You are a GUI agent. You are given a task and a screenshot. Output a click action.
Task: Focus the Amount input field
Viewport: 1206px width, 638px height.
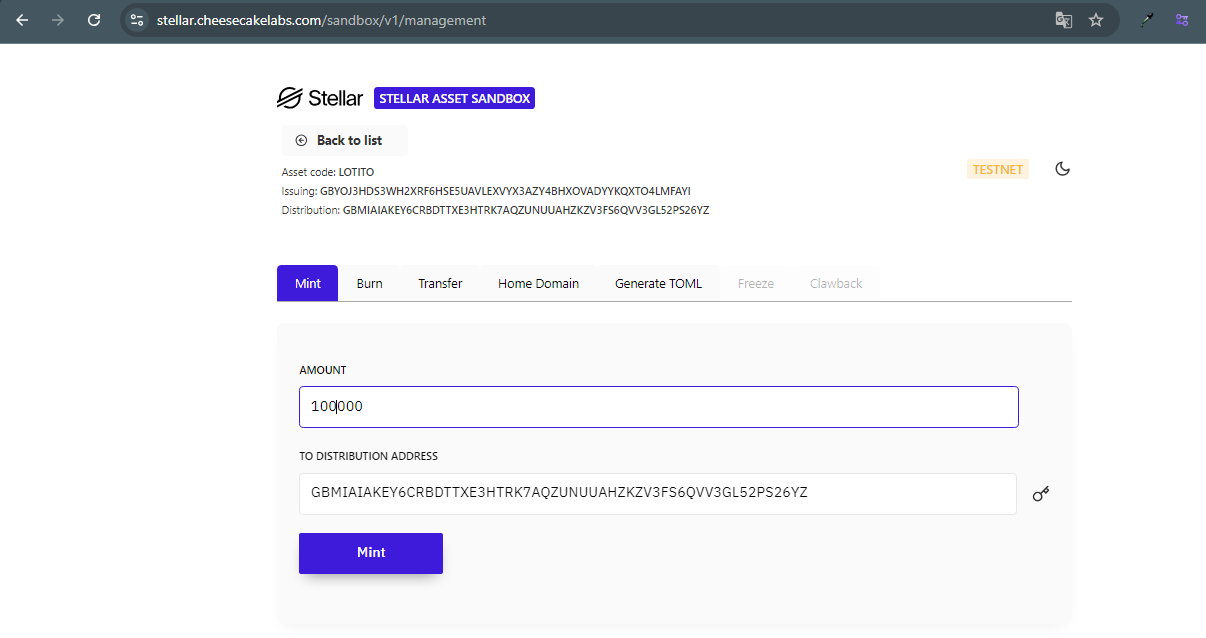(x=659, y=407)
